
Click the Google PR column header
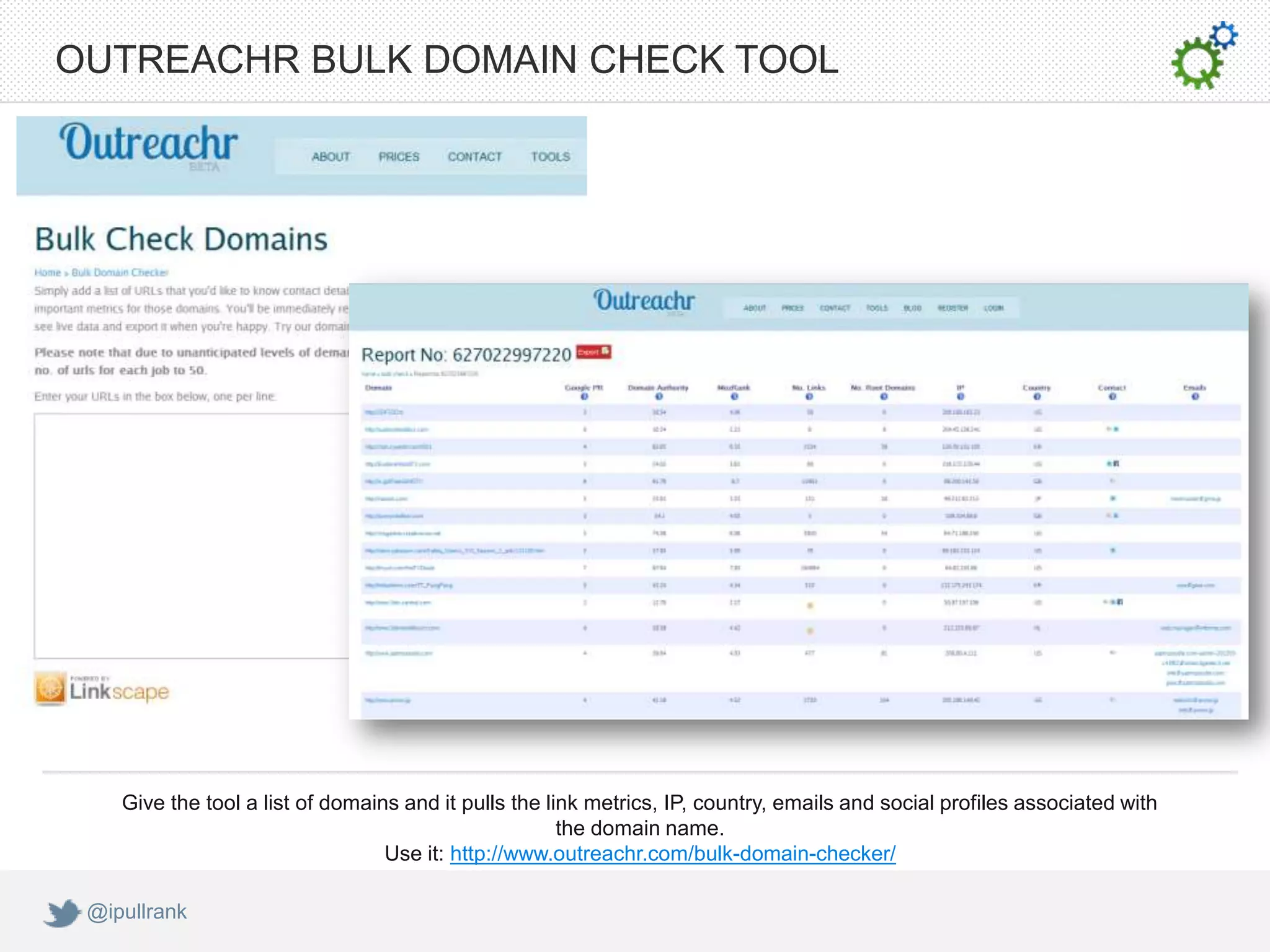[x=584, y=388]
